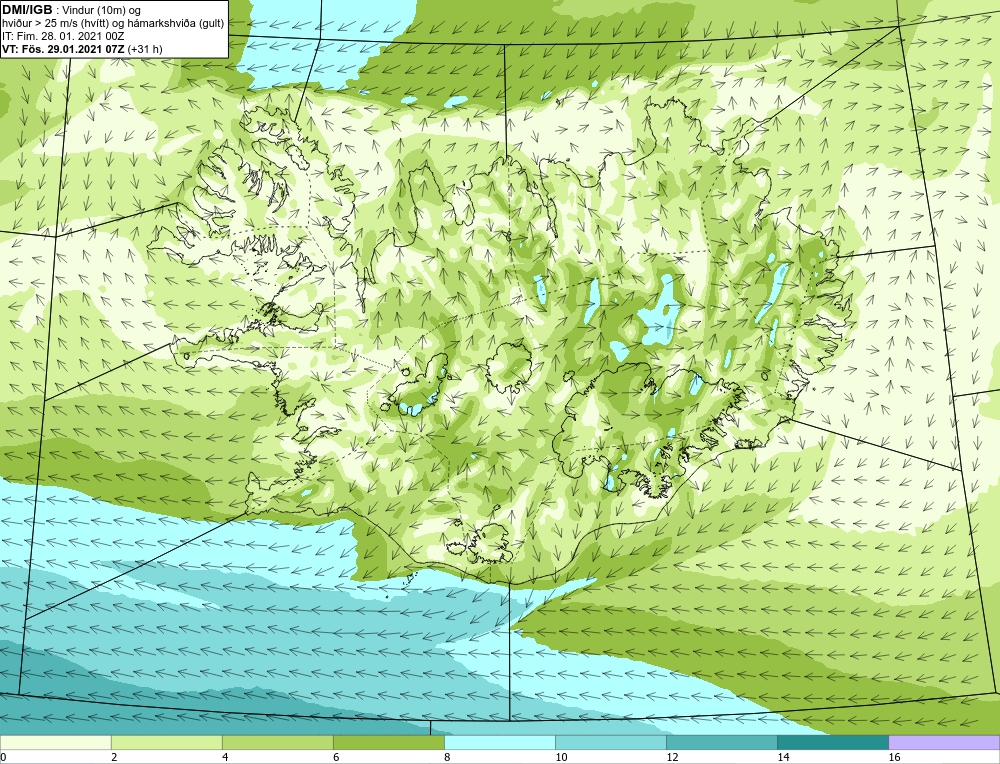This screenshot has width=1000, height=764.
Task: Select the 'hviður > 25 m/s (hvítt)' legend line
Action: pos(113,23)
